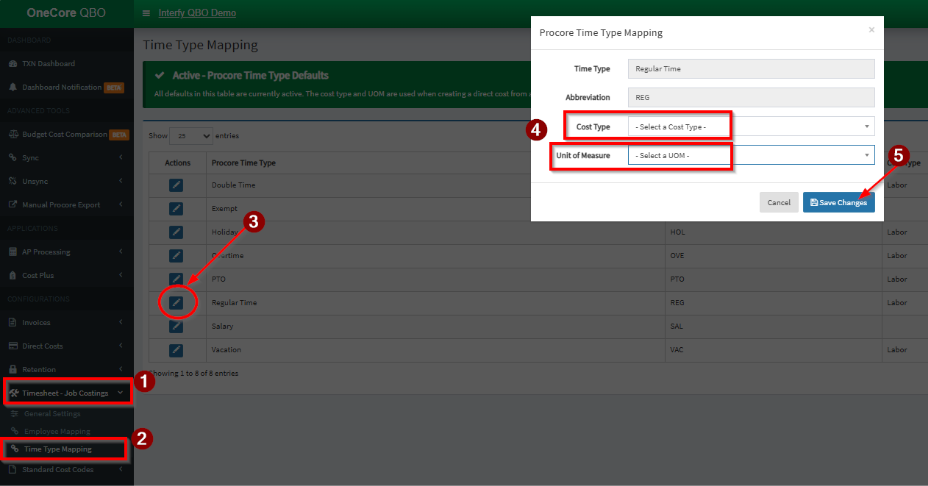Open the Unit of Measure dropdown
Viewport: 928px width, 486px height.
(x=751, y=155)
